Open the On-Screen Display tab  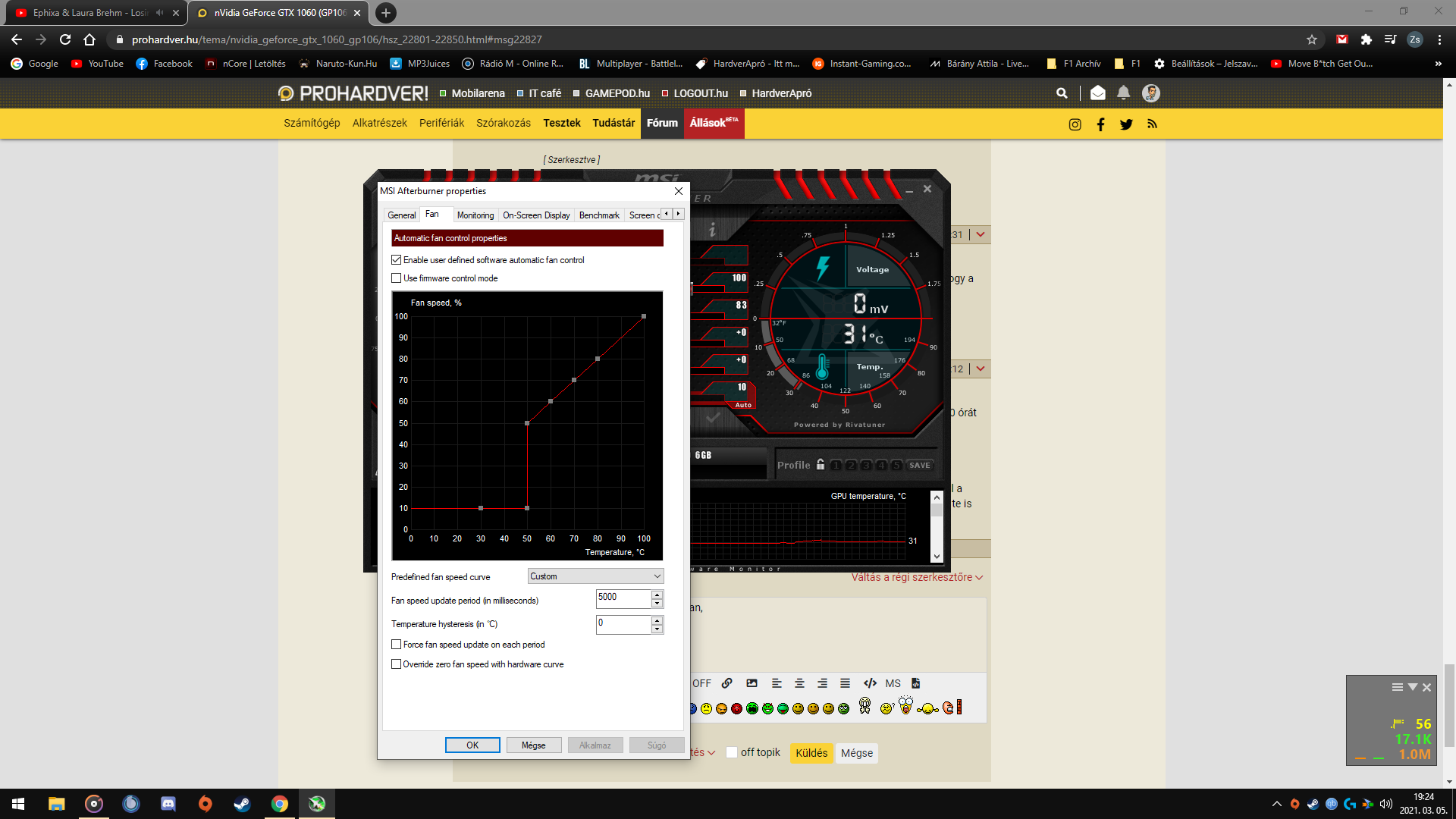pos(536,215)
